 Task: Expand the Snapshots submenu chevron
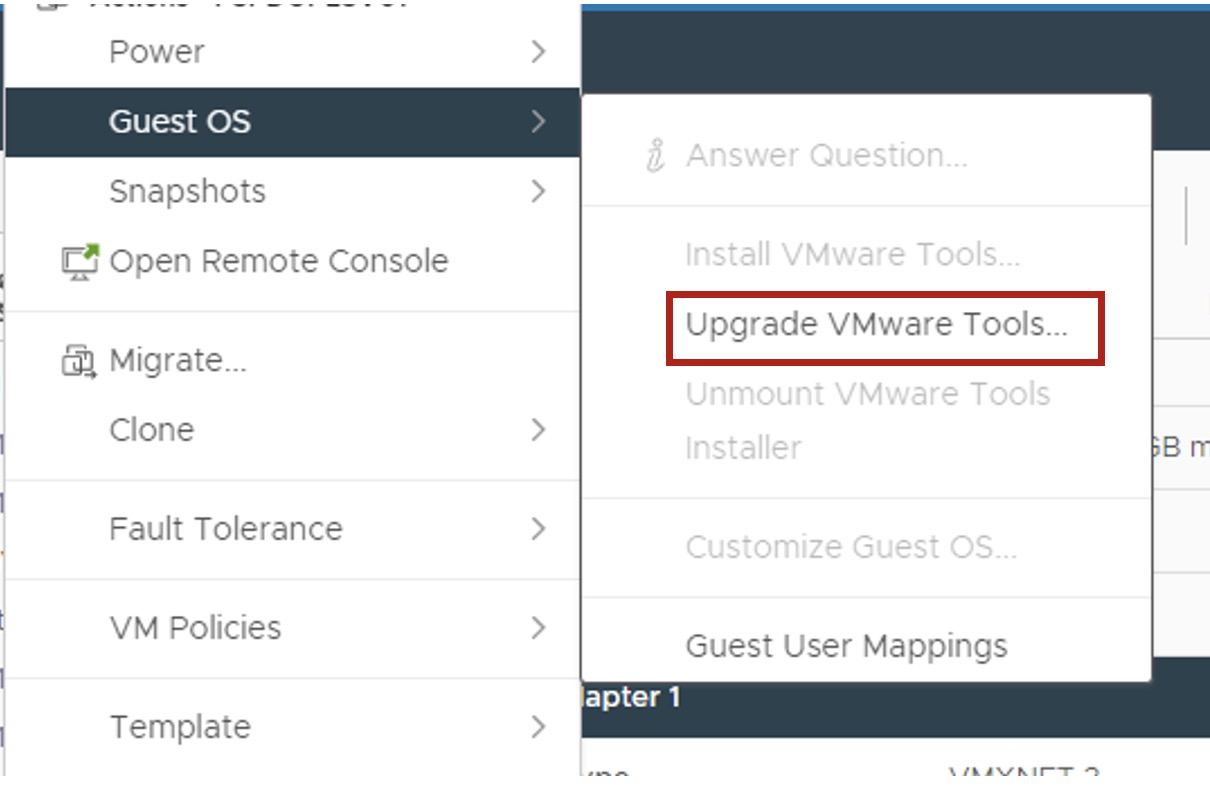(x=539, y=191)
